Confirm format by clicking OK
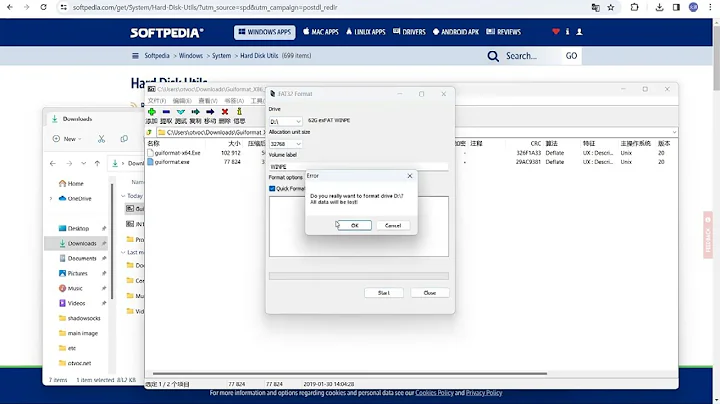The width and height of the screenshot is (720, 404). pos(354,225)
